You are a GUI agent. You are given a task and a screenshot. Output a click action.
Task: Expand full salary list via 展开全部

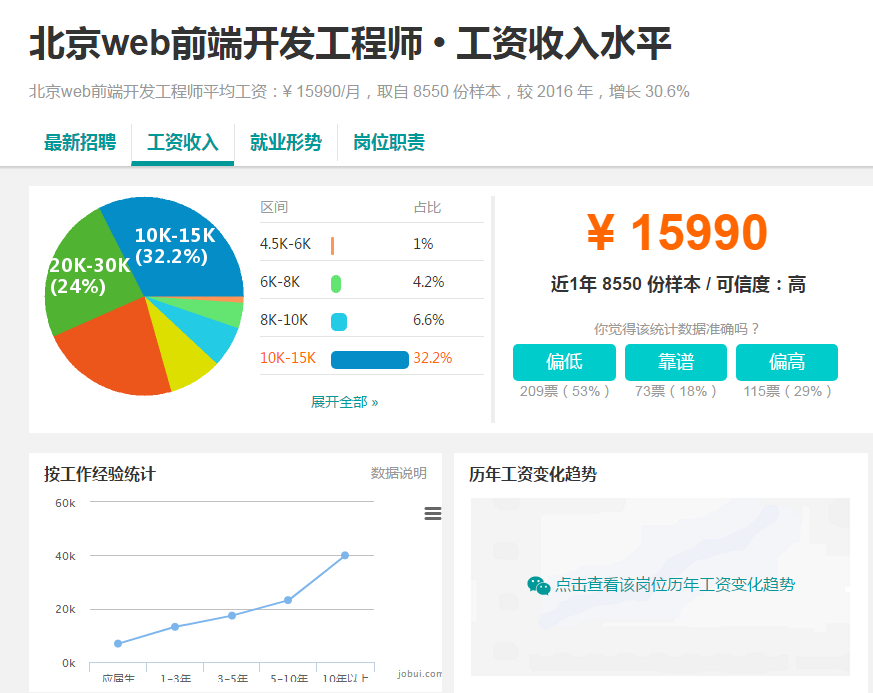pyautogui.click(x=344, y=402)
